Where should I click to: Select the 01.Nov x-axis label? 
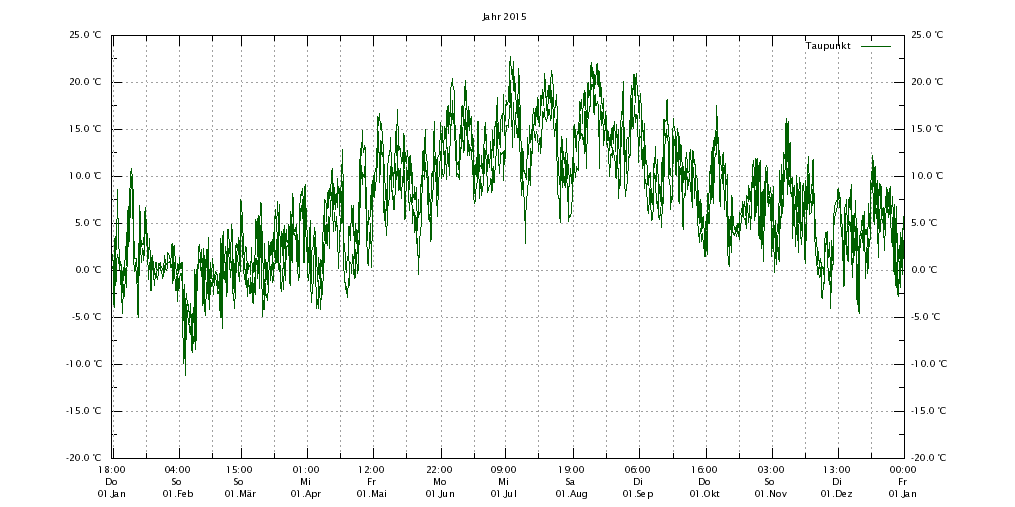coord(771,494)
